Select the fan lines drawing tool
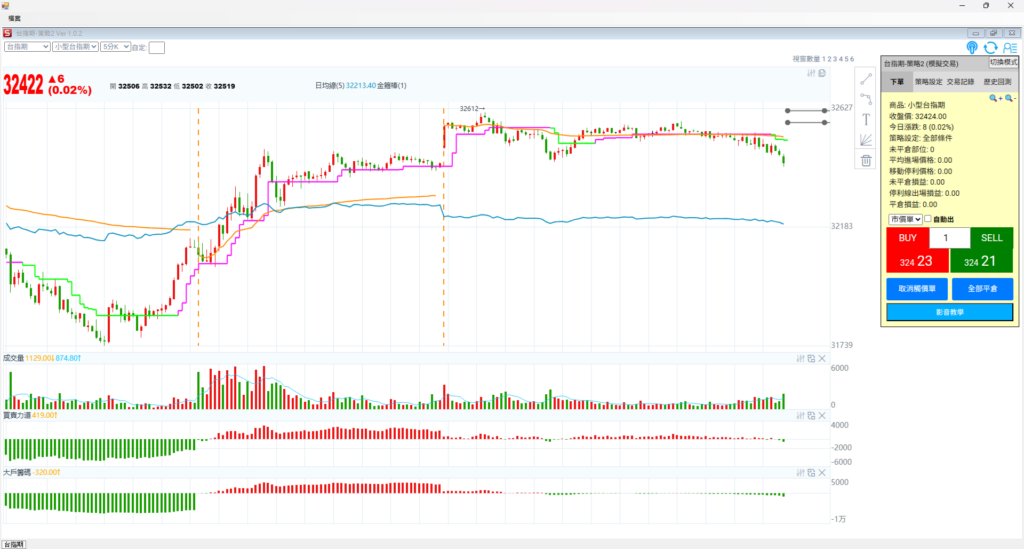The image size is (1024, 549). coord(866,140)
